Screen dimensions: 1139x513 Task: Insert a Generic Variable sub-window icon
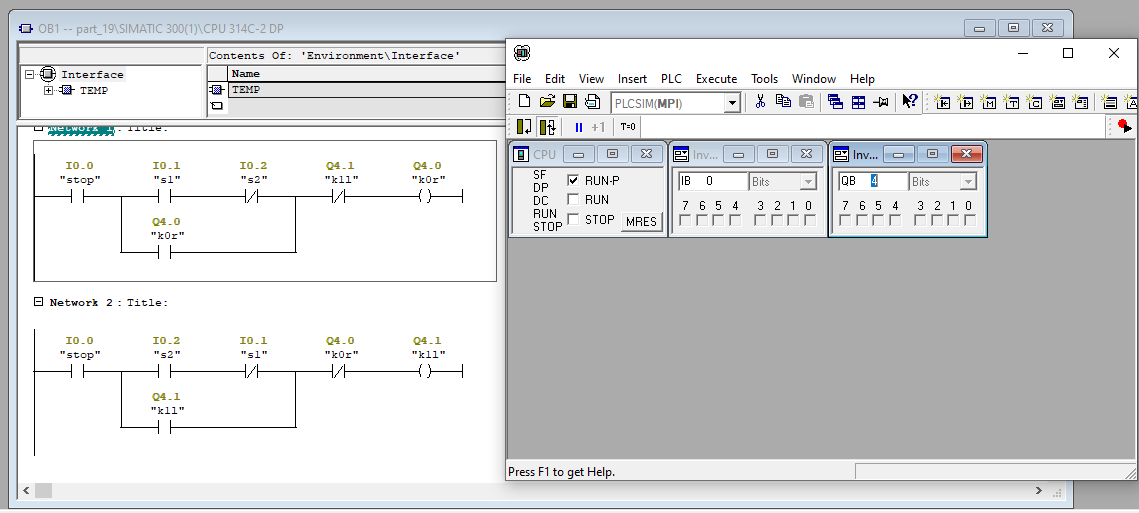(x=1057, y=102)
